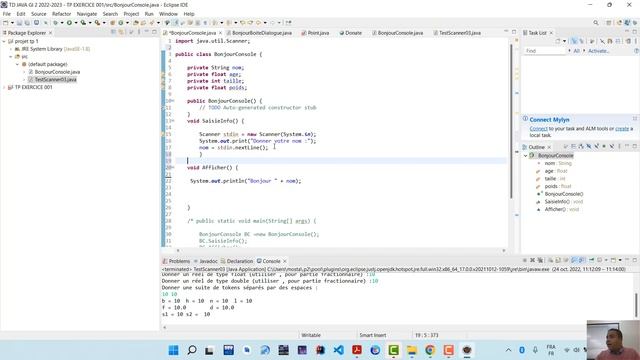Collapse the 'projet tp 1' project node
This screenshot has width=640, height=360.
[4, 41]
